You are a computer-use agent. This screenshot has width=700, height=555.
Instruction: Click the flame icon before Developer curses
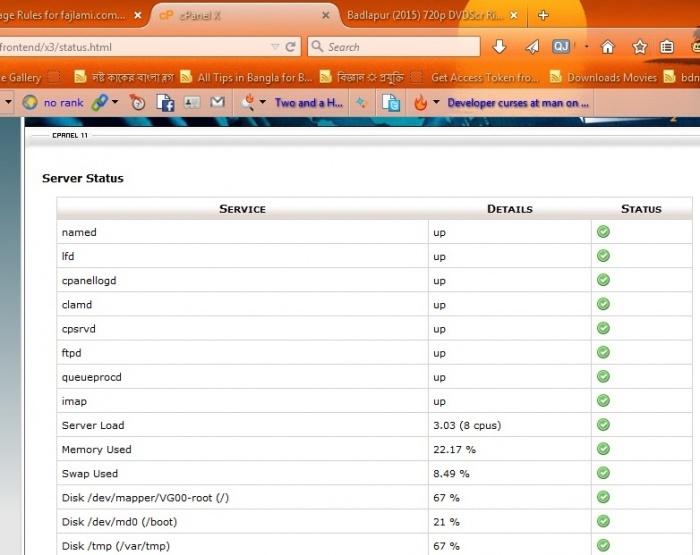click(421, 103)
